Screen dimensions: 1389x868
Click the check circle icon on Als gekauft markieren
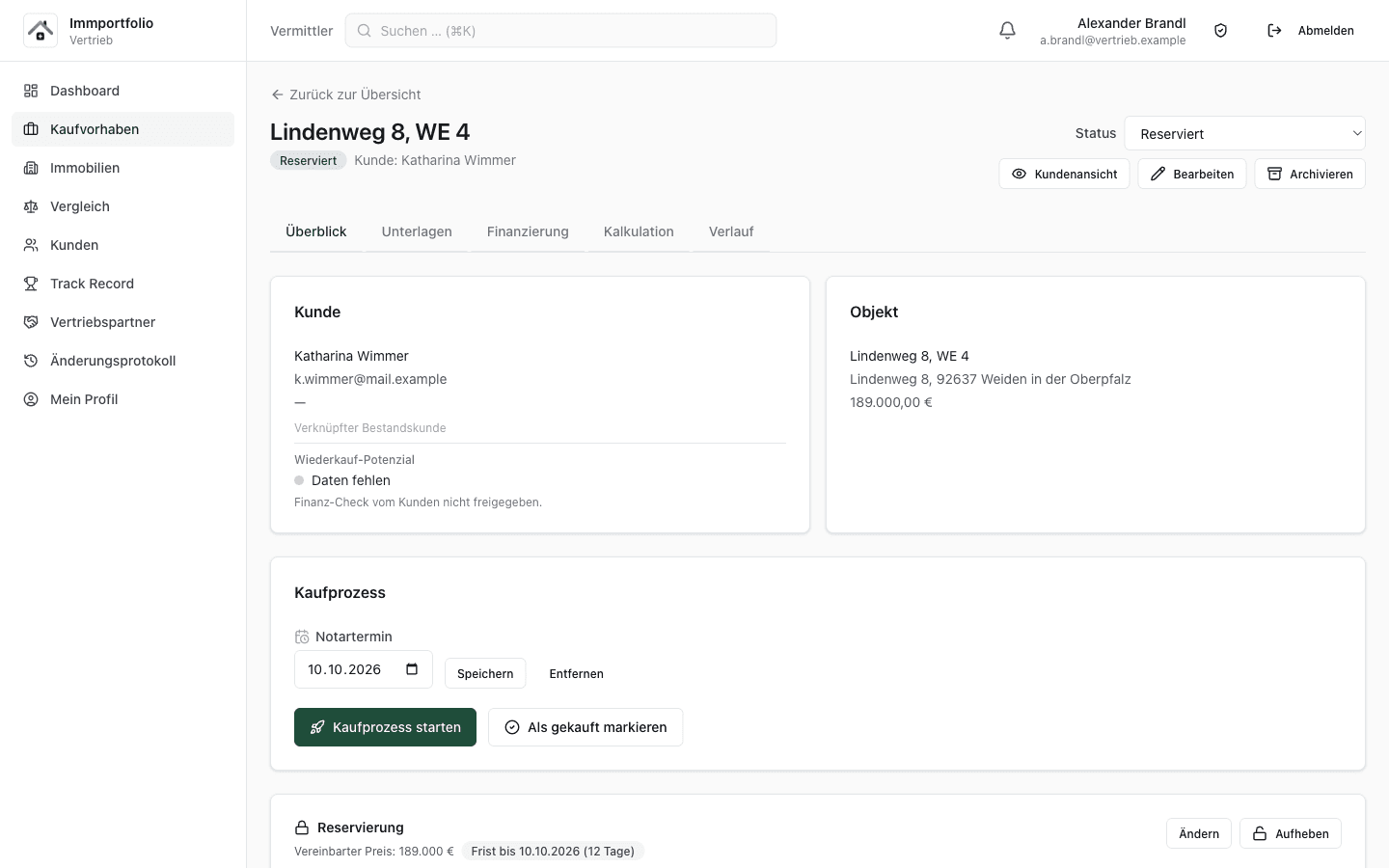[512, 727]
